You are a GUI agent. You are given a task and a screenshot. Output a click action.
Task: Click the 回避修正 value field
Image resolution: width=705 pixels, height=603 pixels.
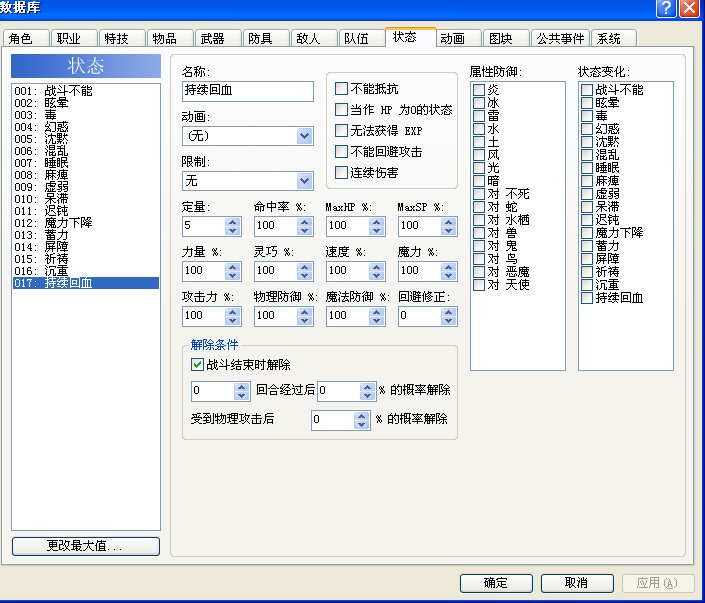(419, 316)
